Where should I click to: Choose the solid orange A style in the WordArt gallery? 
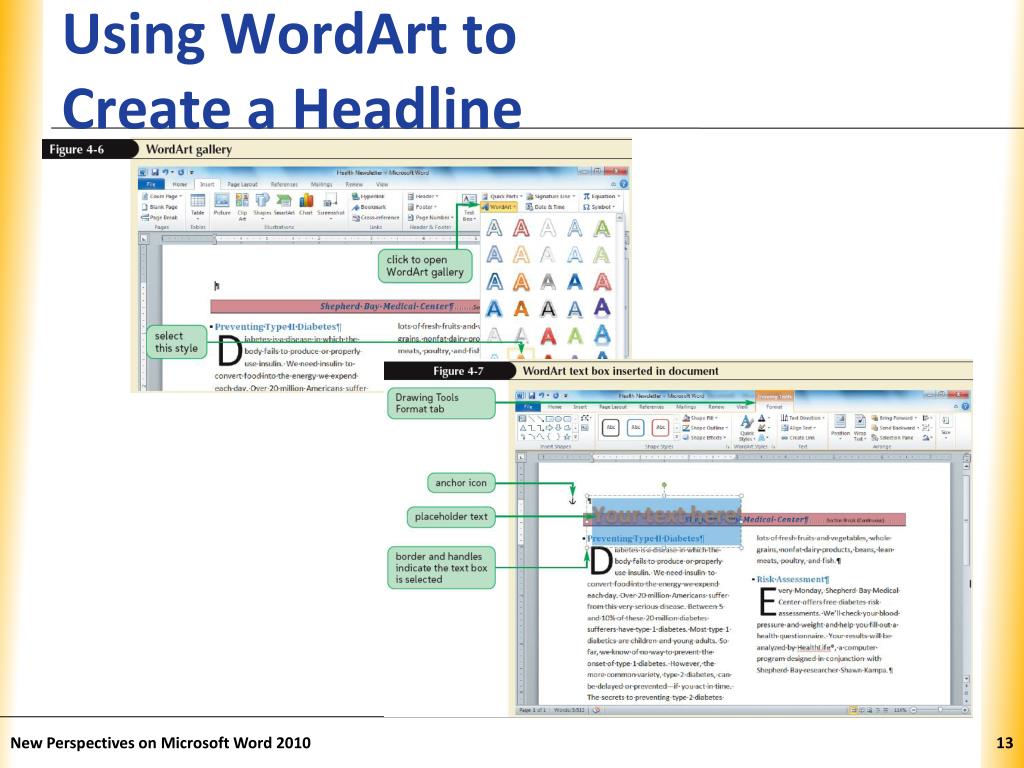click(520, 308)
